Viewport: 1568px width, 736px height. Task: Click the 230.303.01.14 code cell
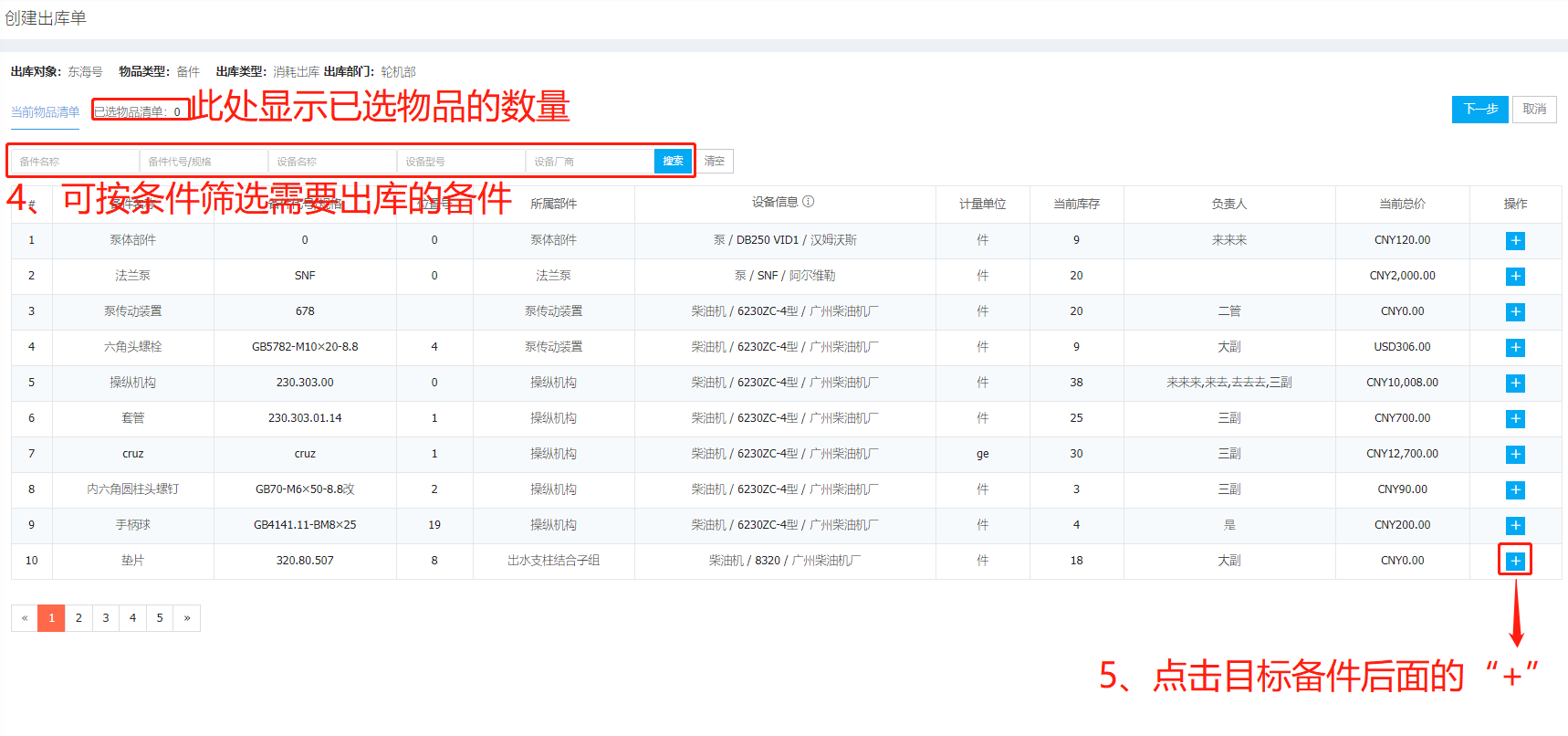305,418
